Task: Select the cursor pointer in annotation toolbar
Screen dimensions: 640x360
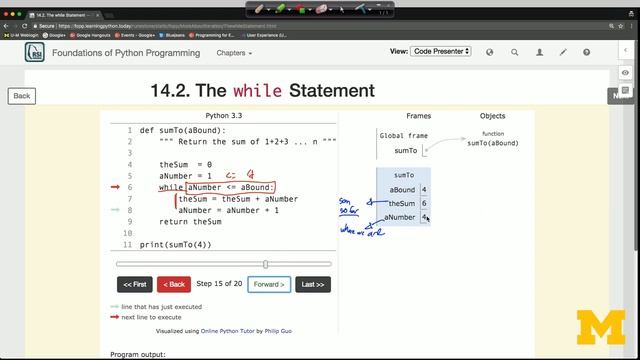Action: [342, 9]
